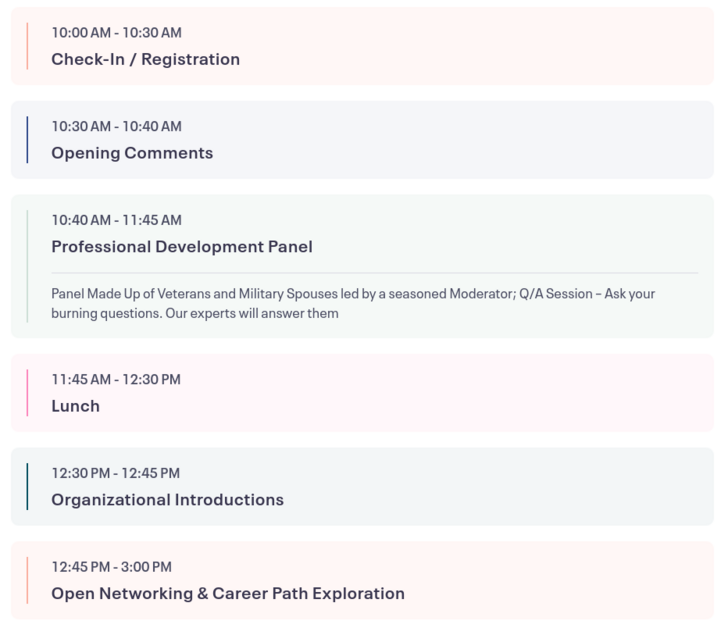Select the 10:30 AM - 10:40 AM time label
728x635 pixels.
tap(117, 126)
